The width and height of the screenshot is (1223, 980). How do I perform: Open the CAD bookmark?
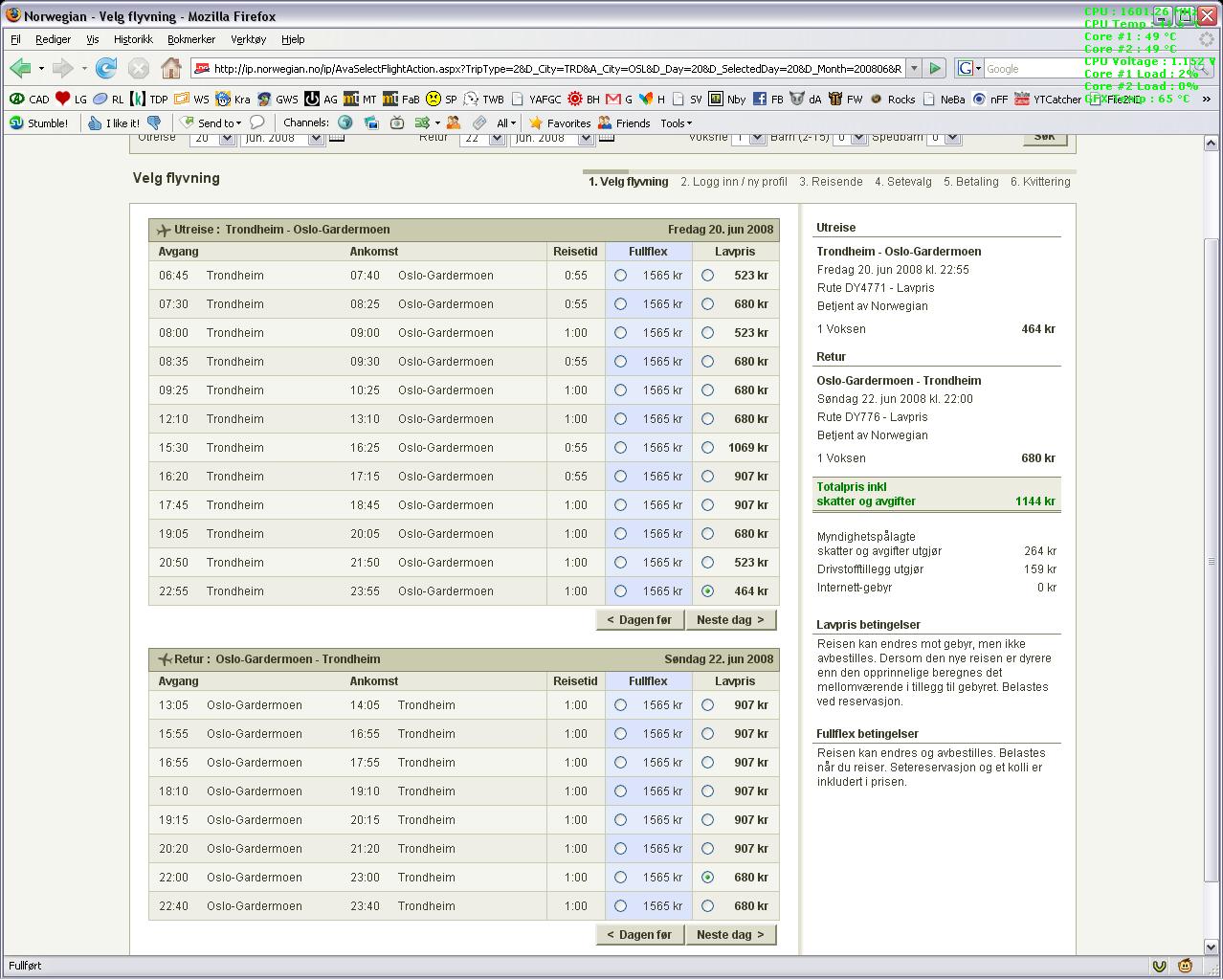pos(29,99)
